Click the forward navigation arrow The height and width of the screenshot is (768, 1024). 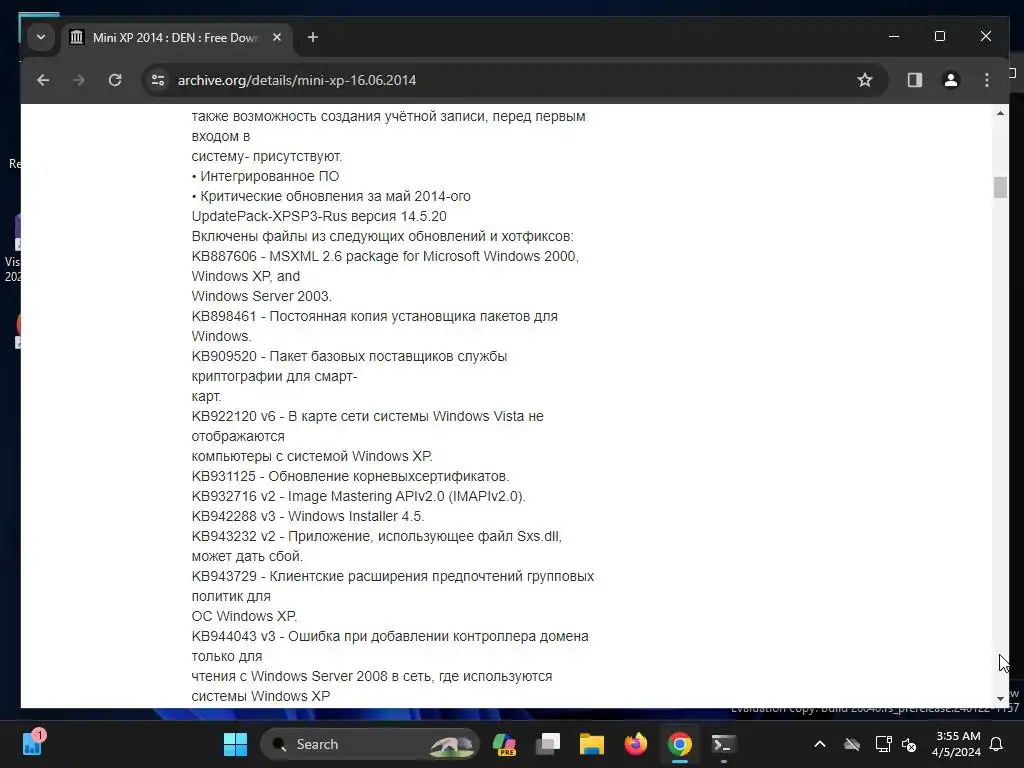(x=79, y=80)
